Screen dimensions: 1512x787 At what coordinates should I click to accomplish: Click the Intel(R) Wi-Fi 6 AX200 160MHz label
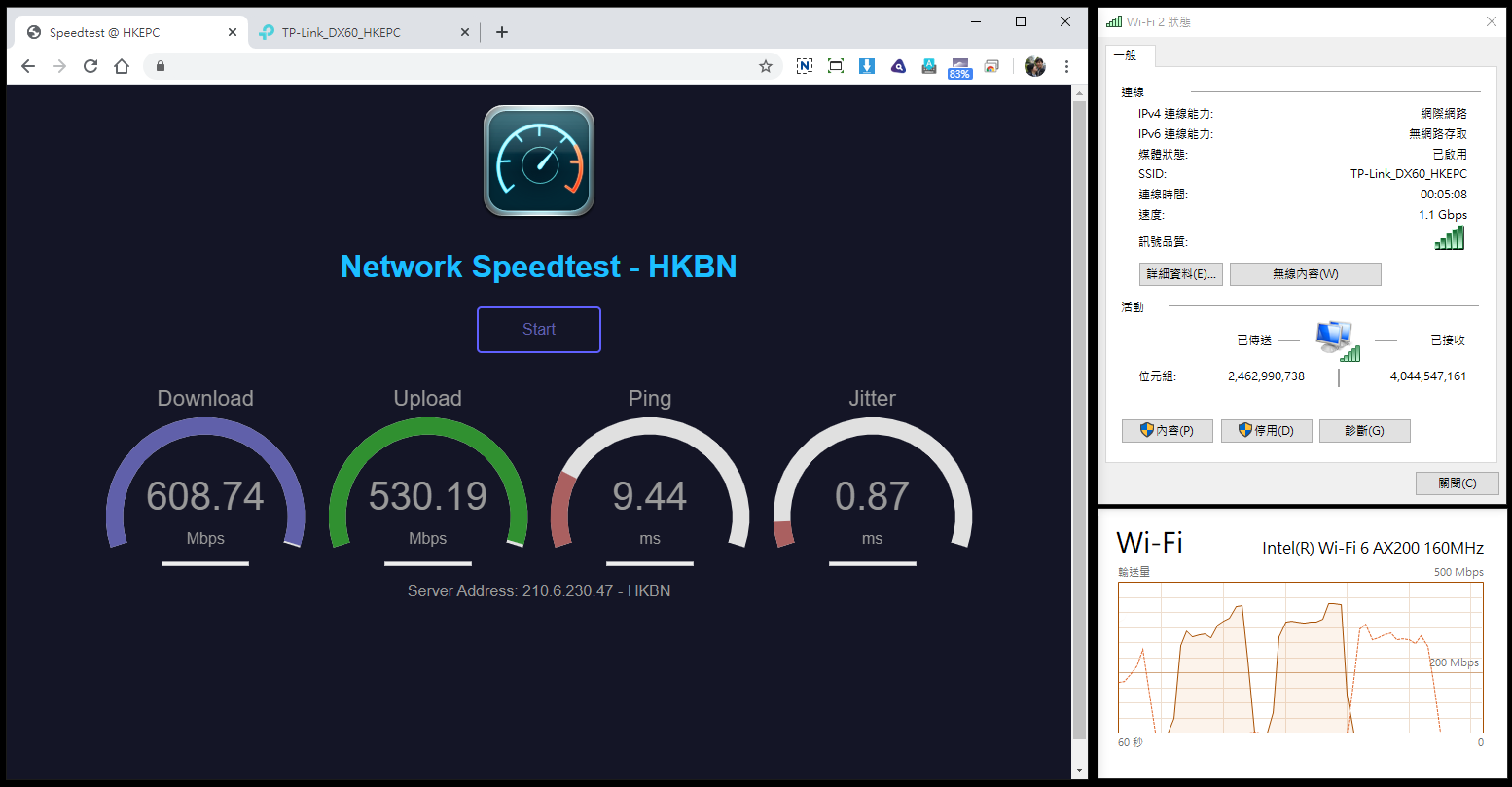click(1373, 548)
